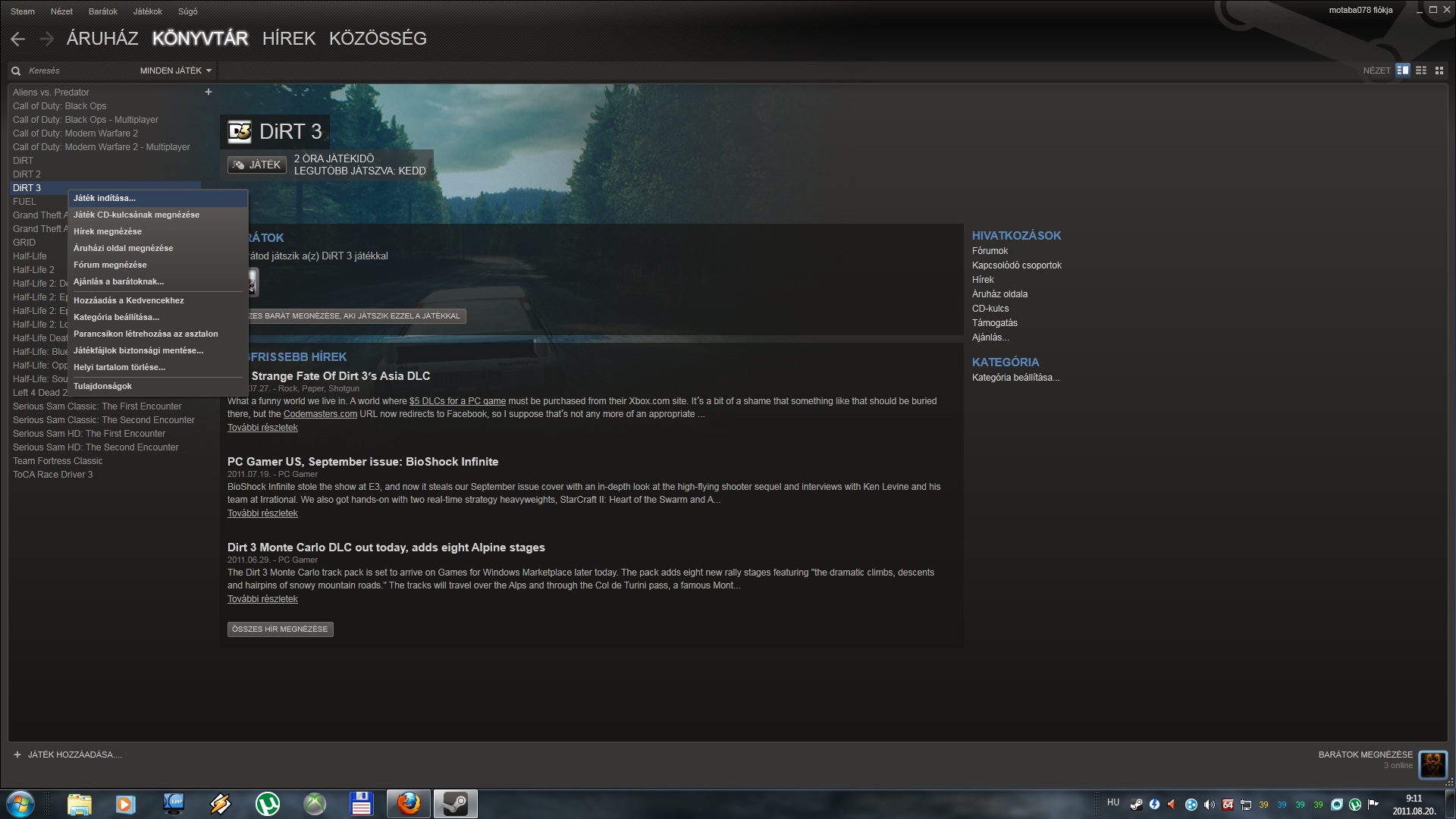The width and height of the screenshot is (1456, 819).
Task: Choose Játékfájlok biztonsági mentése...
Action: pos(158,350)
